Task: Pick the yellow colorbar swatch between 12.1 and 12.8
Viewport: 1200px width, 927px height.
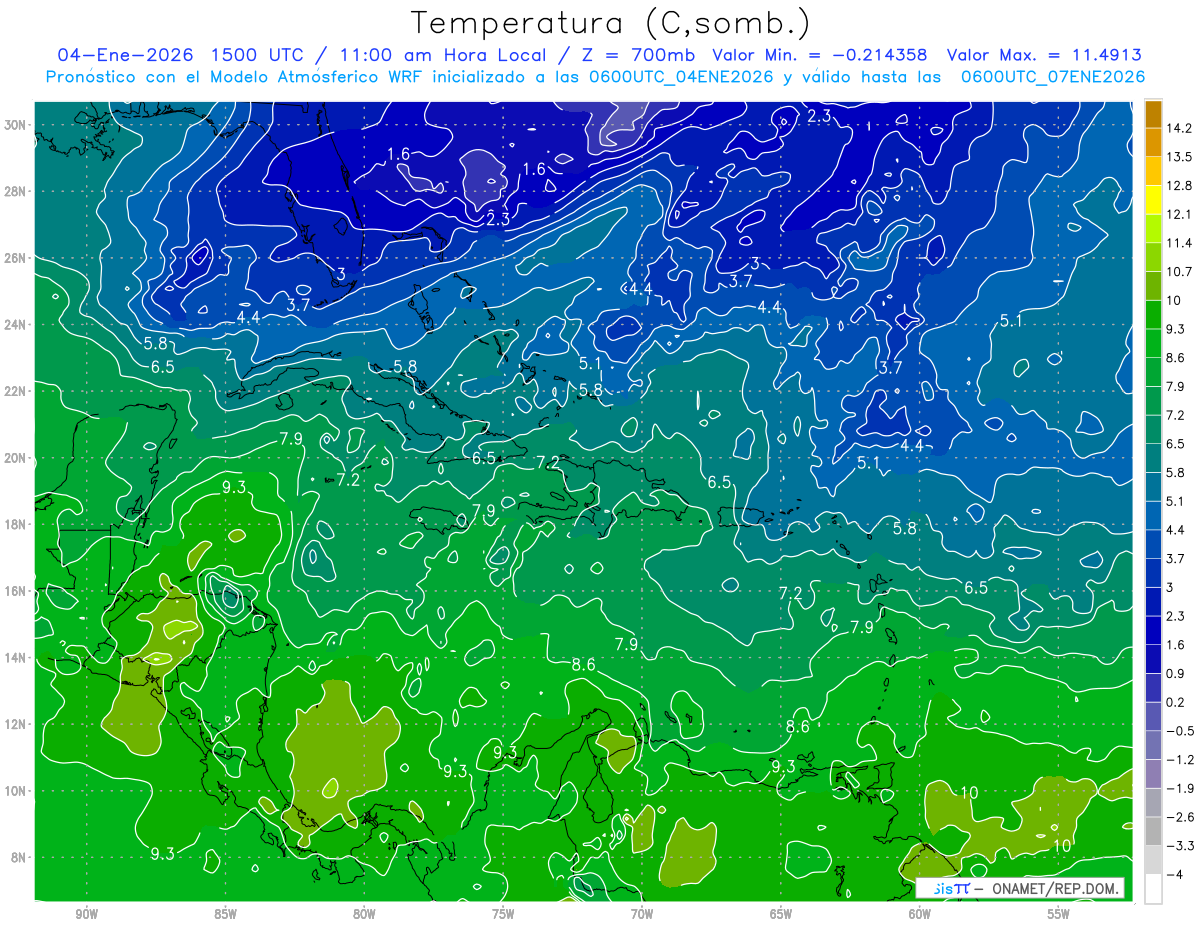Action: tap(1153, 201)
